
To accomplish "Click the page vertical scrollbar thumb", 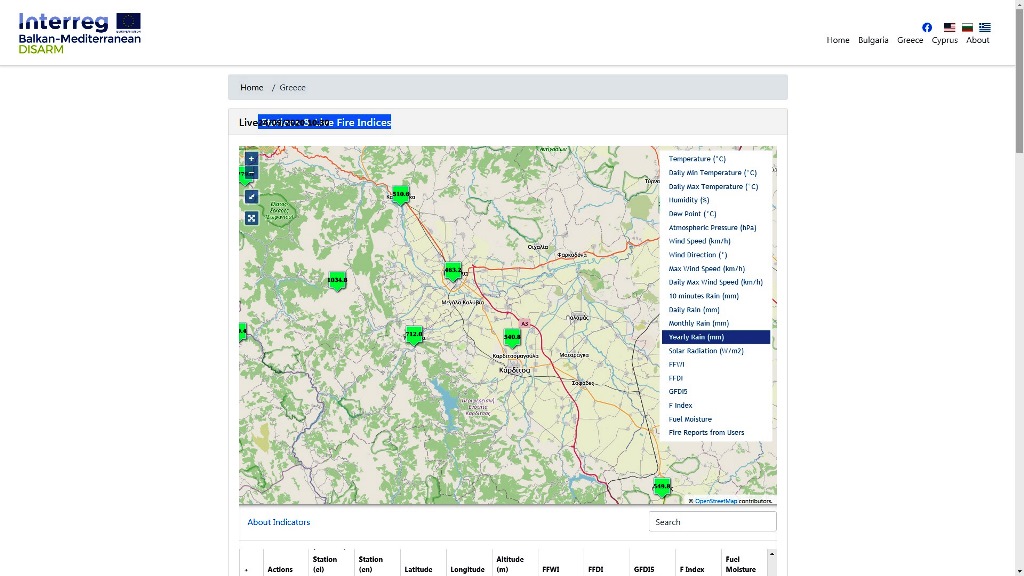I will click(x=1019, y=80).
